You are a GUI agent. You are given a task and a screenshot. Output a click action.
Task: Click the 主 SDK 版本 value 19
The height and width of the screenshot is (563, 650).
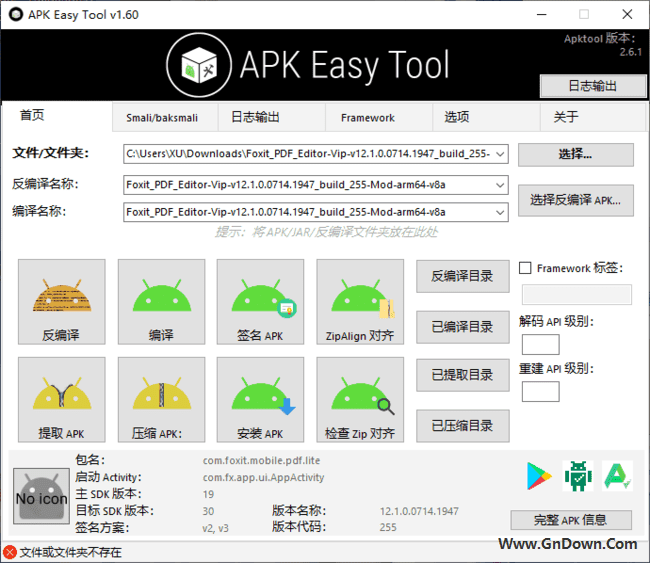click(208, 494)
